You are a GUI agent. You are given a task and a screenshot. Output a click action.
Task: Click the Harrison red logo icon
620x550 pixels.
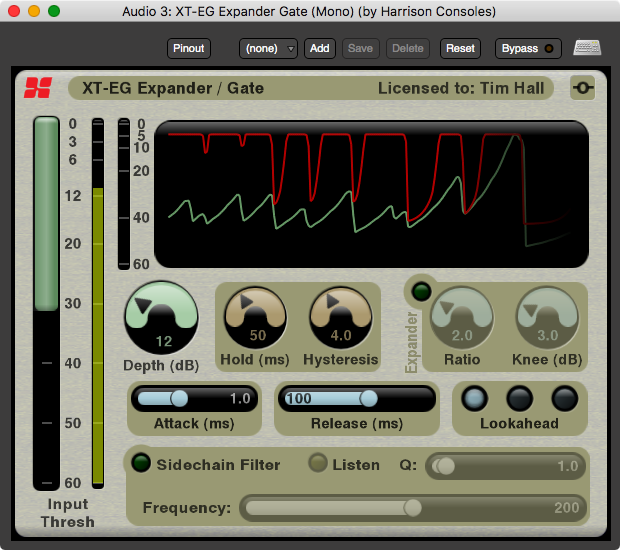coord(38,88)
